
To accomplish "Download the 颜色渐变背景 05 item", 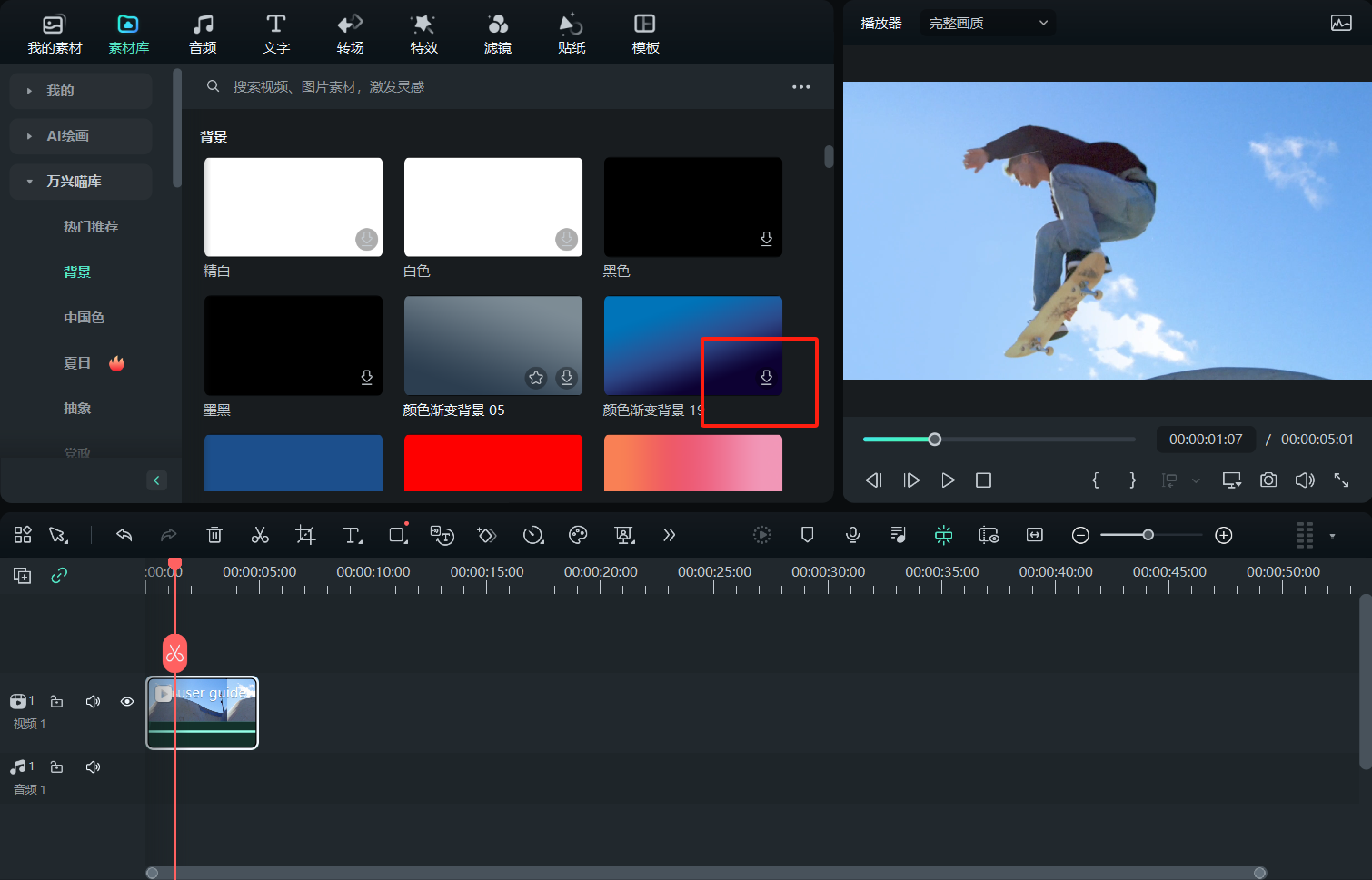I will coord(566,377).
